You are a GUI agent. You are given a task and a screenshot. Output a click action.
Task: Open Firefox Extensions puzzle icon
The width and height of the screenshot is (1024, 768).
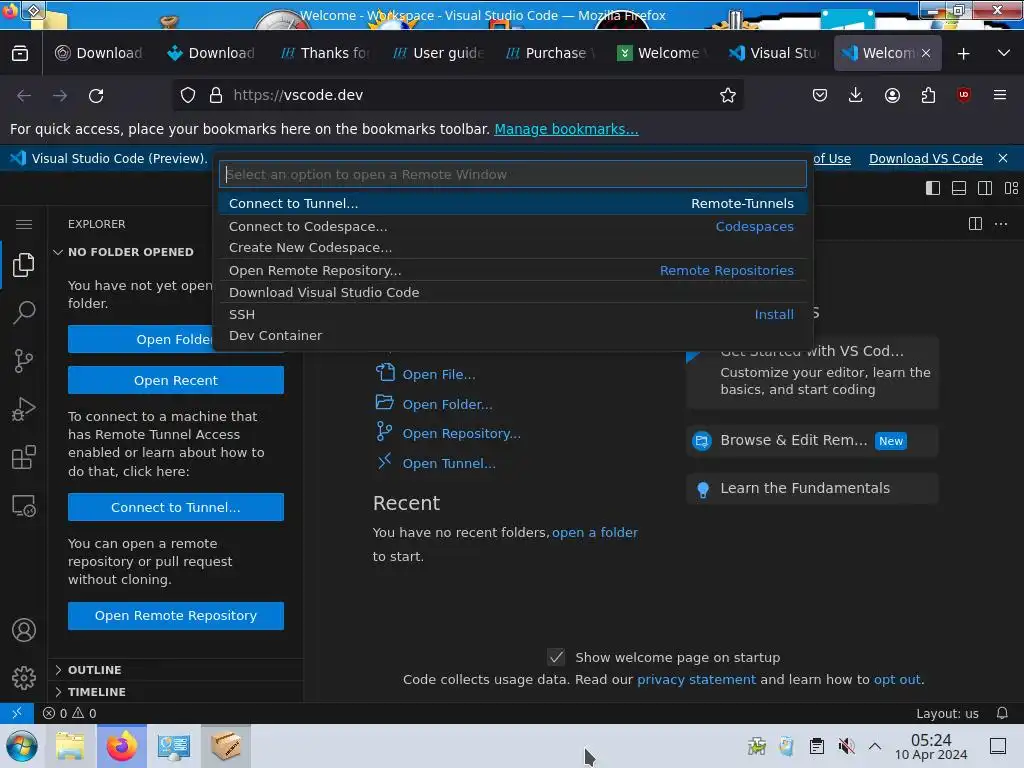pyautogui.click(x=928, y=95)
